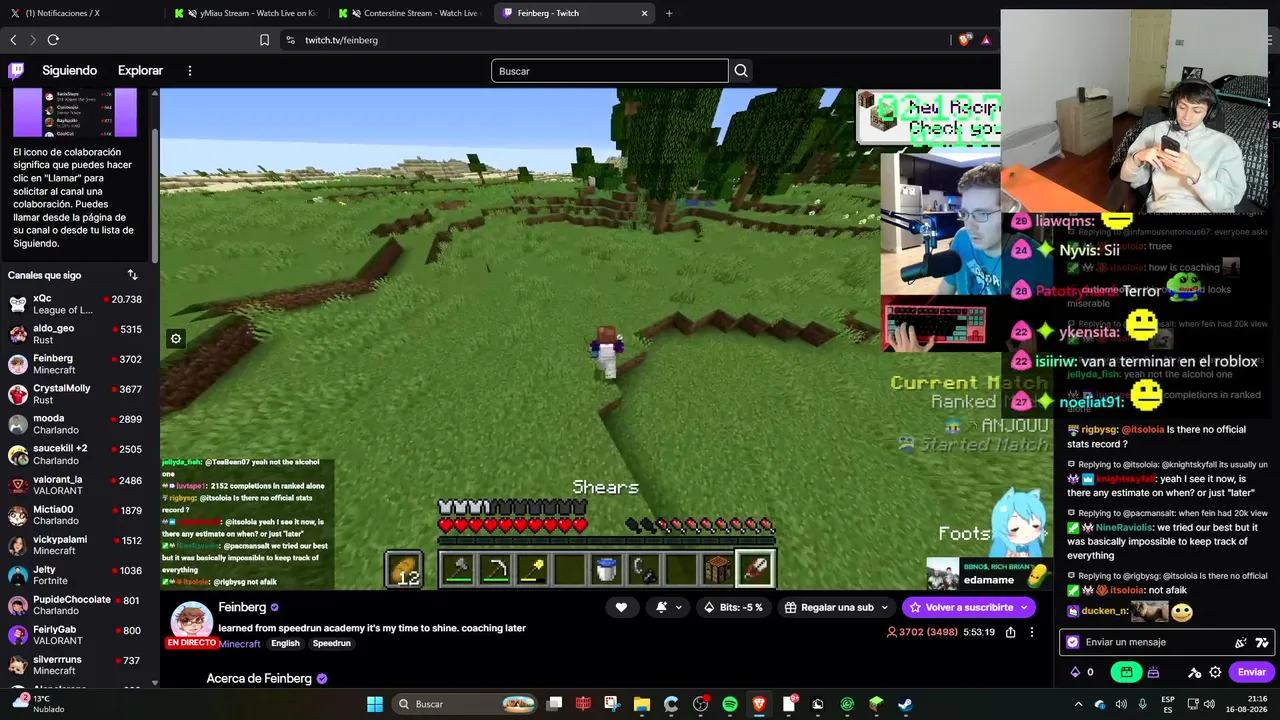Expand the Volver a suscribirte dropdown arrow
The image size is (1280, 720).
click(1023, 607)
